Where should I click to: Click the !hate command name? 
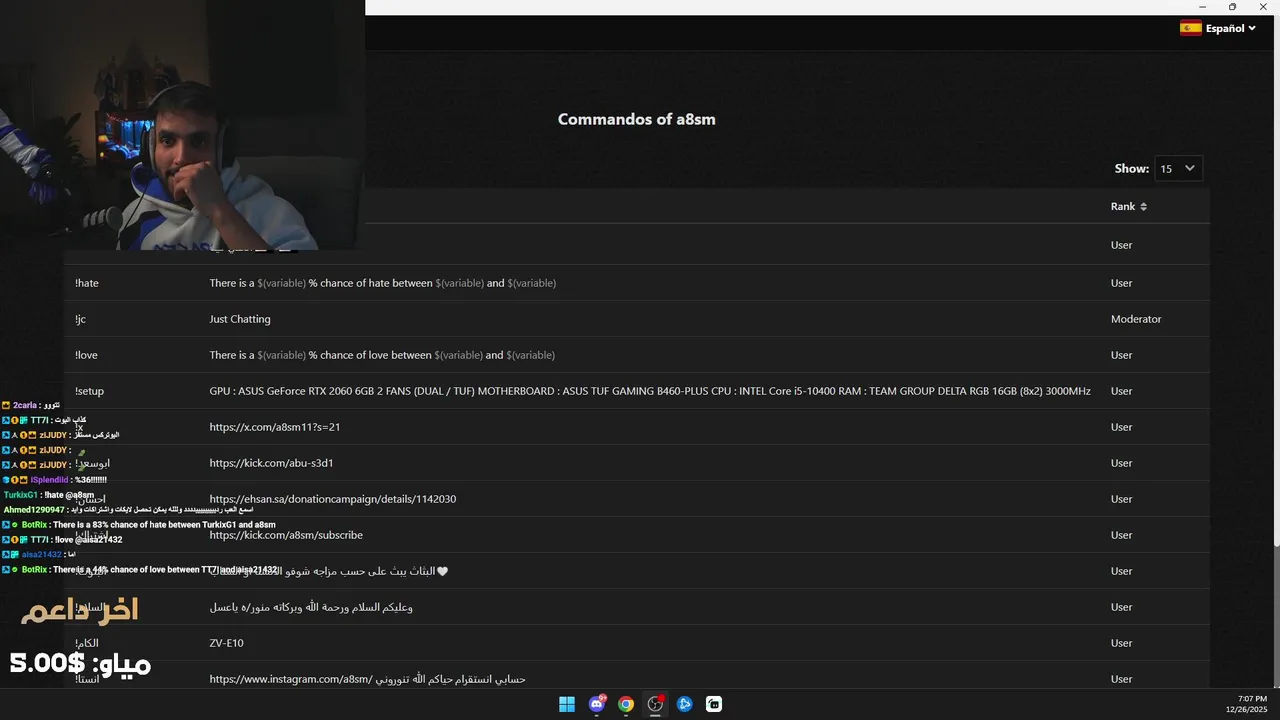click(87, 283)
